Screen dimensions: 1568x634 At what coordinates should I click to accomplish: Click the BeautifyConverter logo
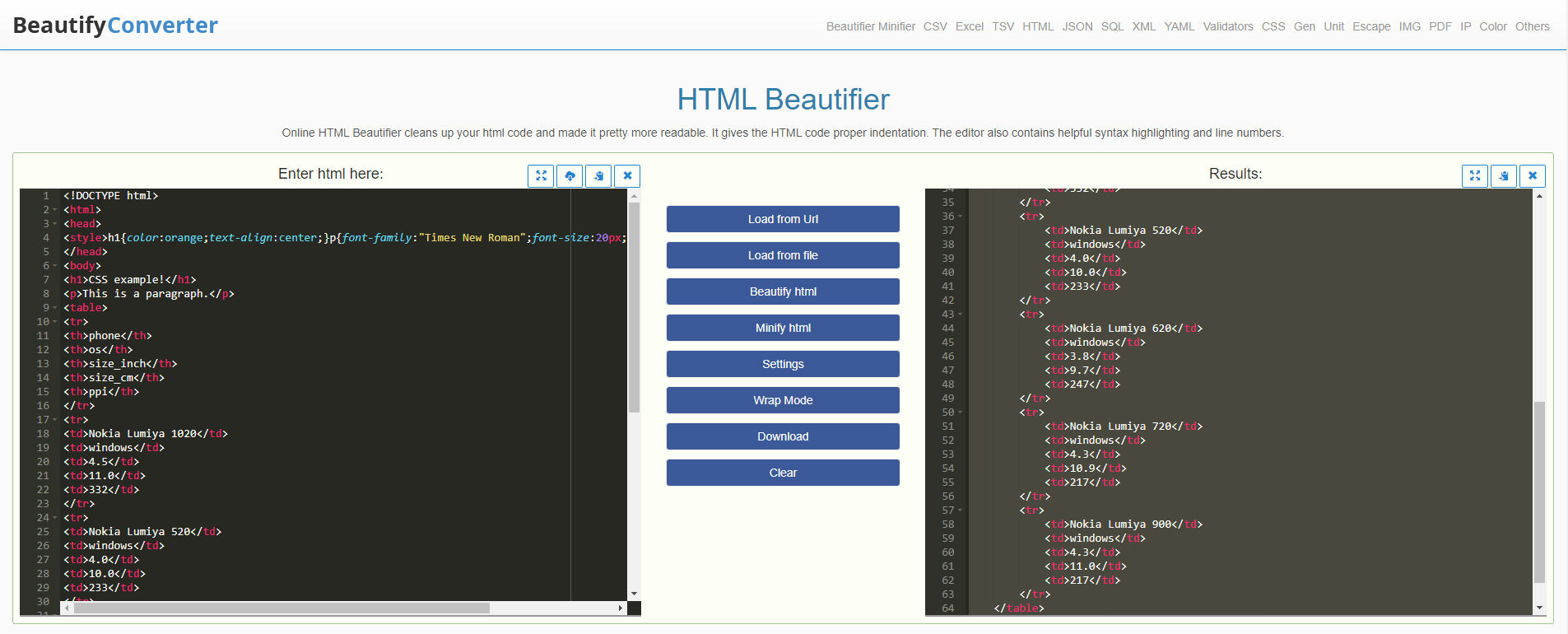115,26
